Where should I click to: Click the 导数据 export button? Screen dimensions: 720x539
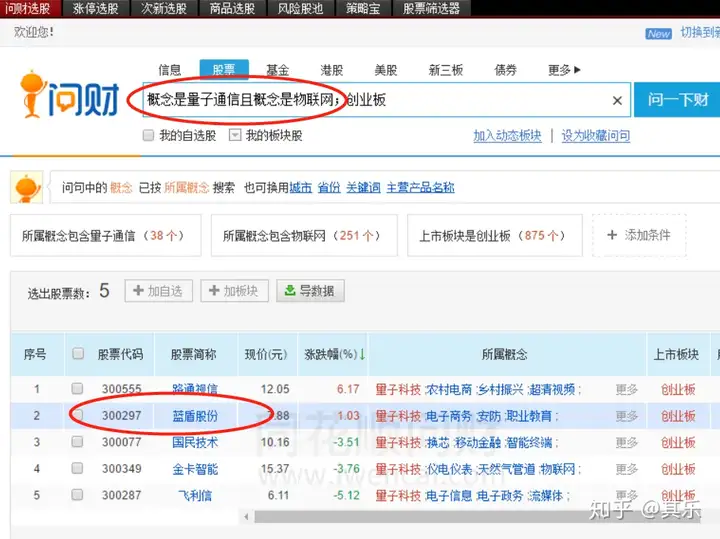[x=310, y=291]
